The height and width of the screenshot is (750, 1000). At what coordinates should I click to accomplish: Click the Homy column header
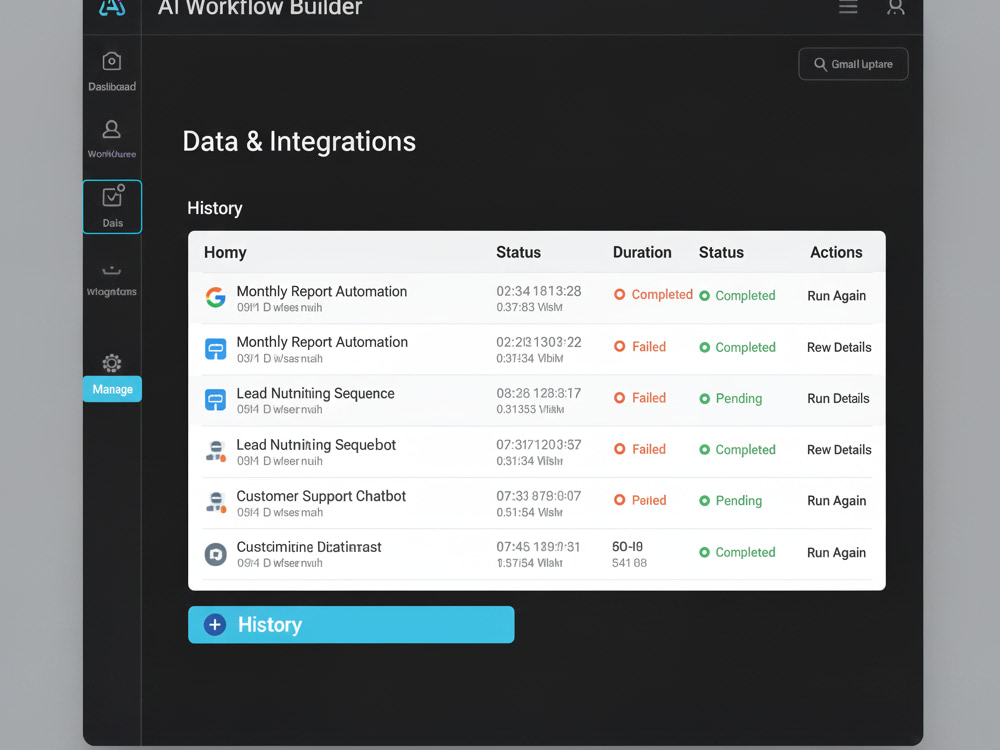click(225, 253)
